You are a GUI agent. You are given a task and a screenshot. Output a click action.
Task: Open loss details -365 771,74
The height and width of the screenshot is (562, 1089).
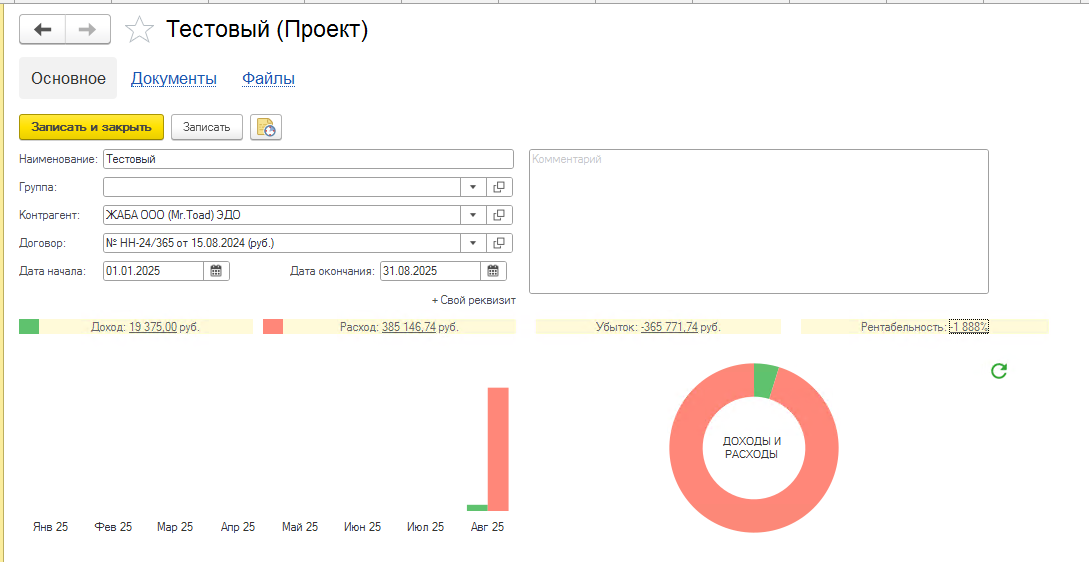point(669,327)
